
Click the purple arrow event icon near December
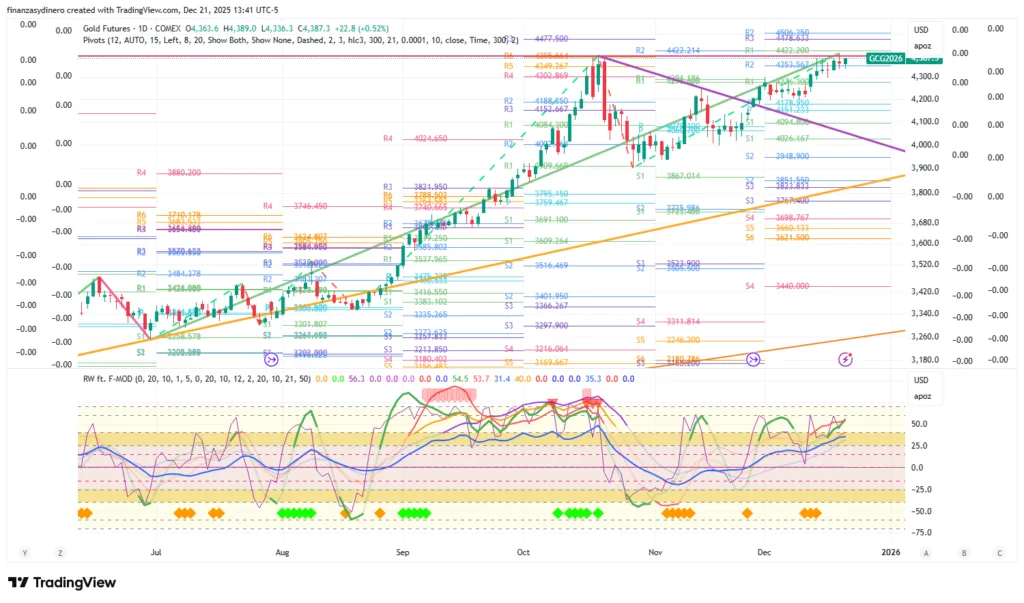pyautogui.click(x=753, y=358)
